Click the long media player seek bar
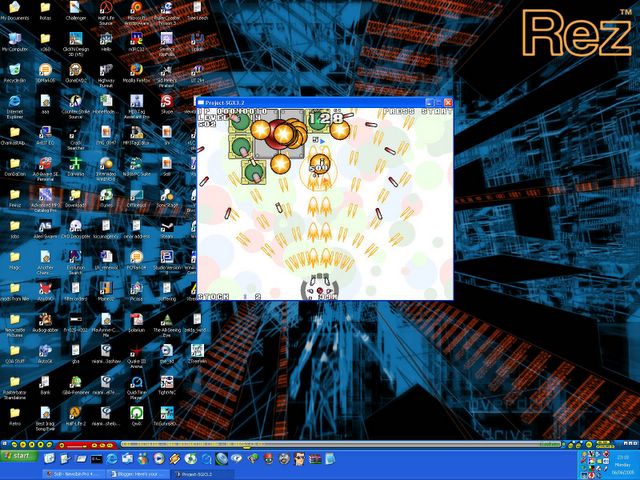The height and width of the screenshot is (480, 640). coord(341,444)
